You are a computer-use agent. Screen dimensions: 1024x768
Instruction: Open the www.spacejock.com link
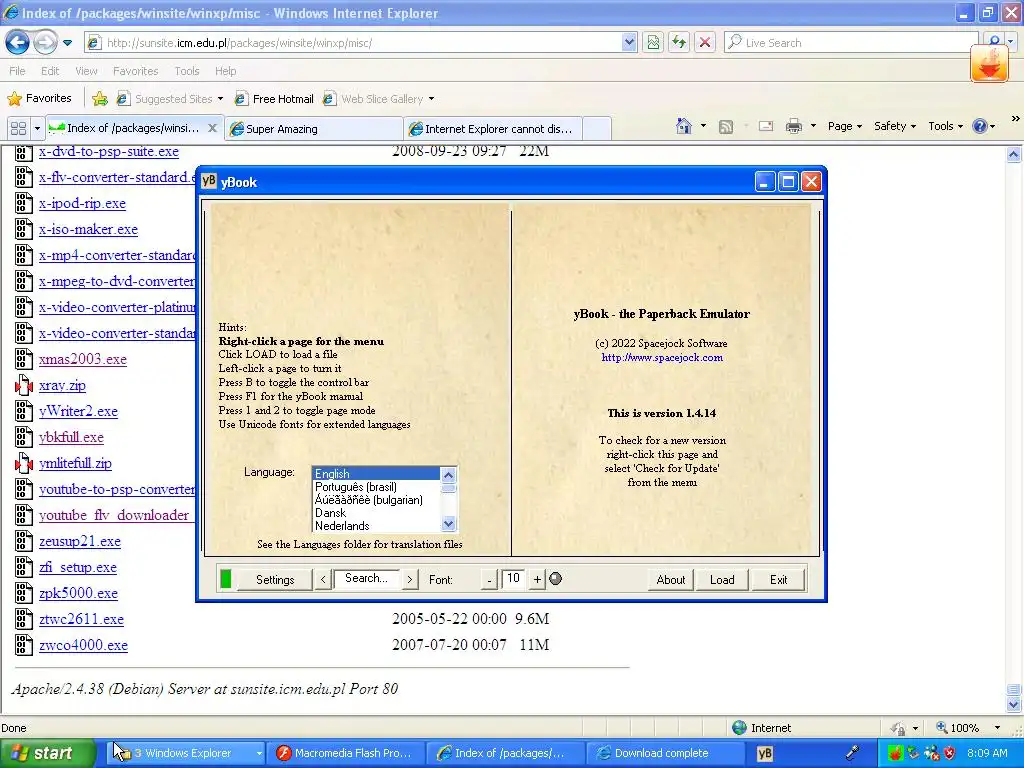(662, 357)
